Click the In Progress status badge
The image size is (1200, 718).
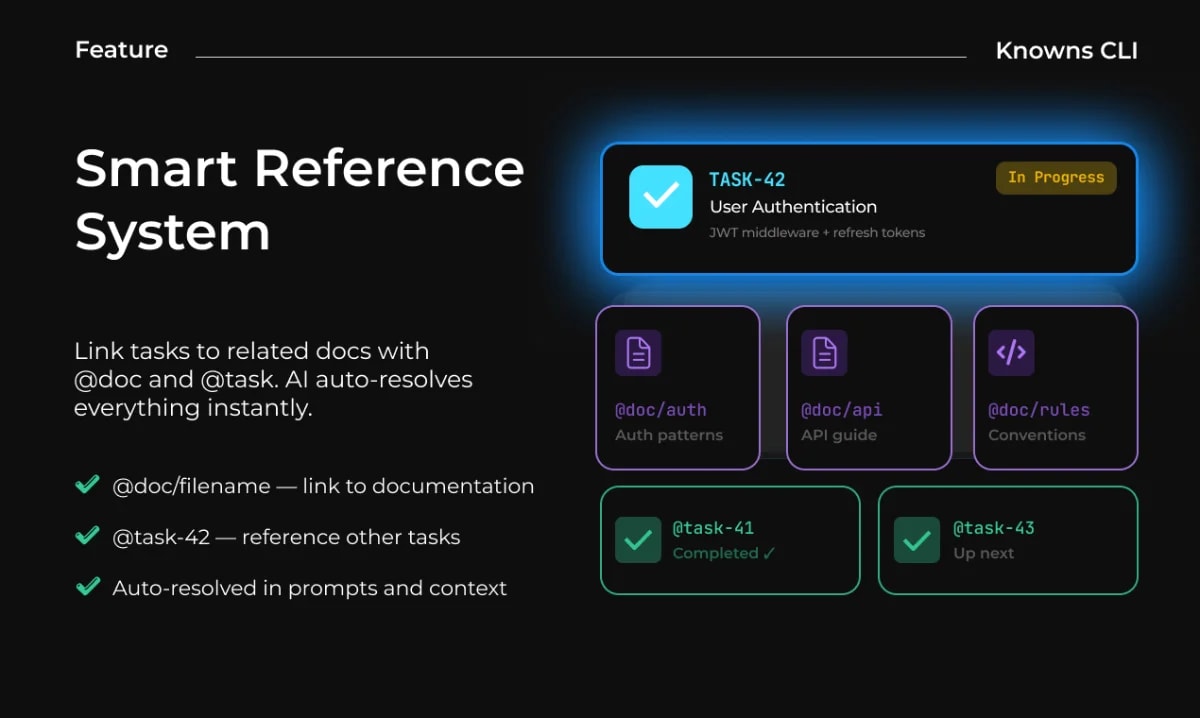(1056, 177)
